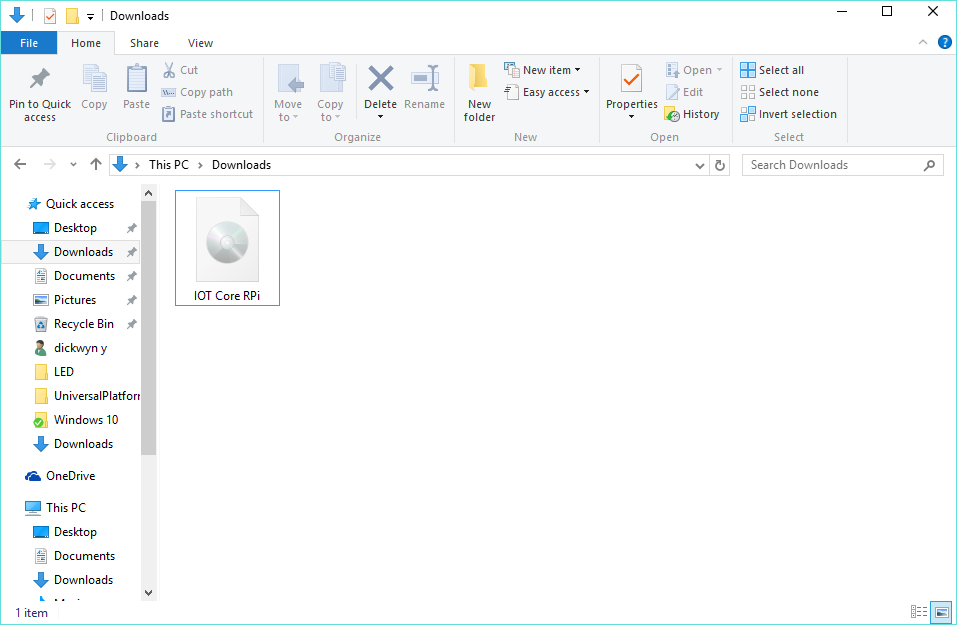Click the Search Downloads field

(x=842, y=165)
